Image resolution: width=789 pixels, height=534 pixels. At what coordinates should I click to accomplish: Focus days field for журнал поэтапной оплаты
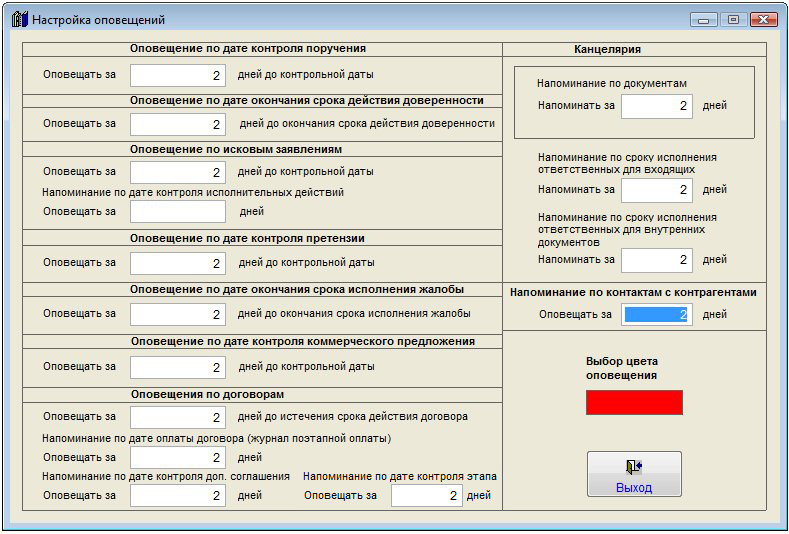178,457
